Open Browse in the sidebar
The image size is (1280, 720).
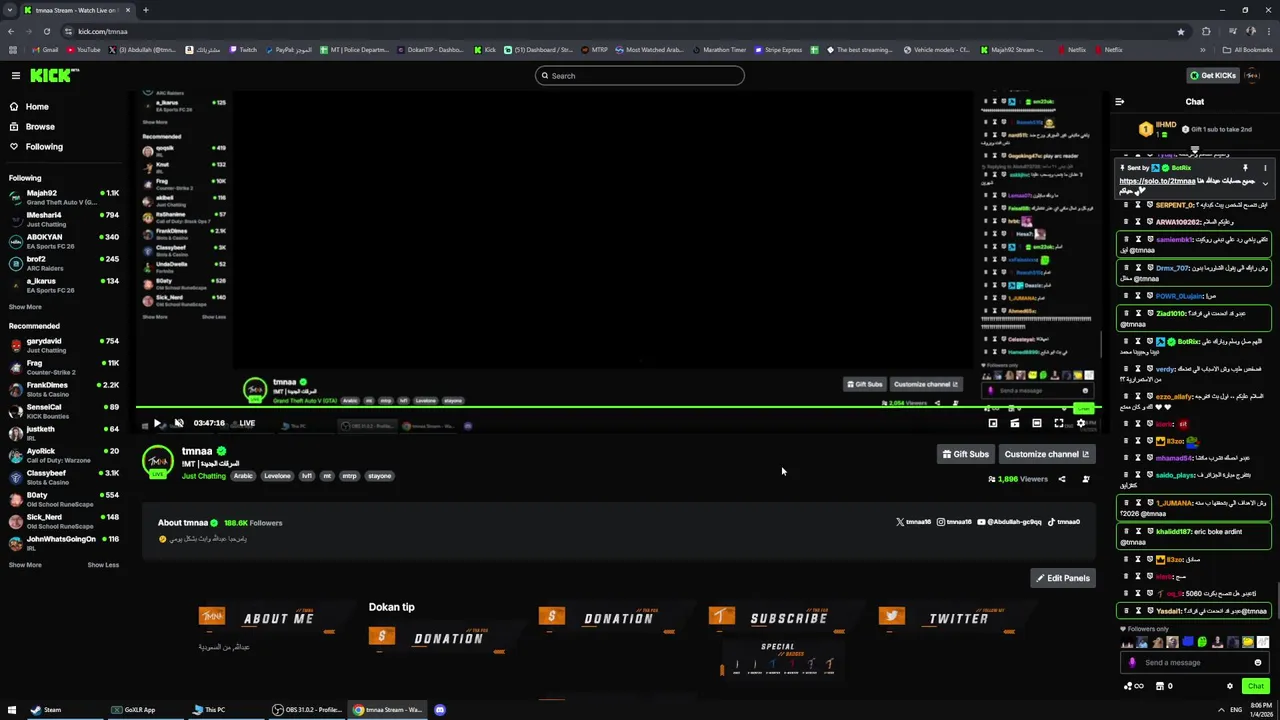coord(40,127)
